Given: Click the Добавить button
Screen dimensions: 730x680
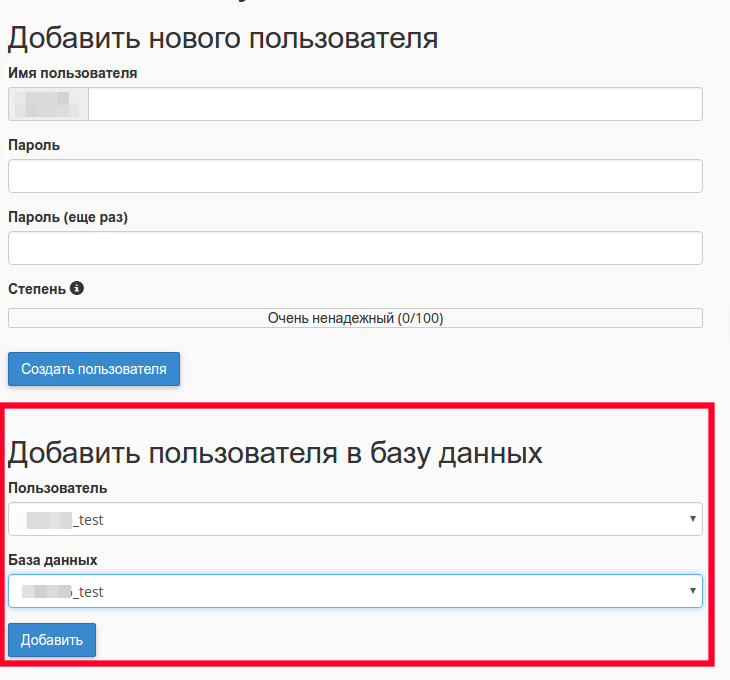Looking at the screenshot, I should (x=52, y=640).
